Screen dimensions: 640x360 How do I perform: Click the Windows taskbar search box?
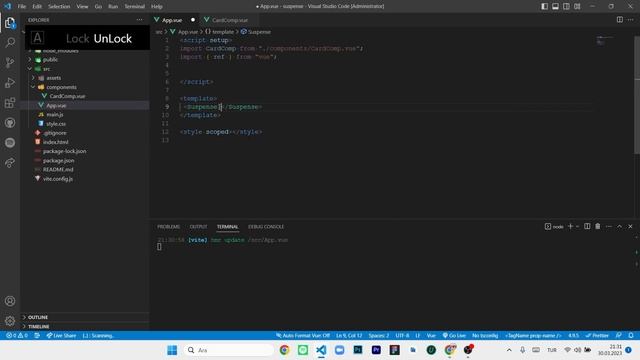tap(229, 350)
